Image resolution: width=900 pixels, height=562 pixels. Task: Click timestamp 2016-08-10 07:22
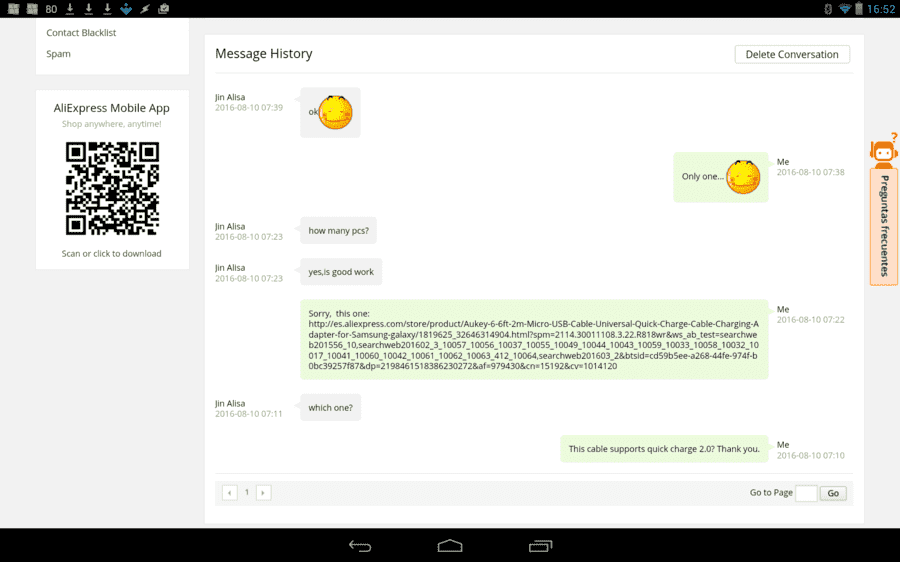pyautogui.click(x=810, y=320)
